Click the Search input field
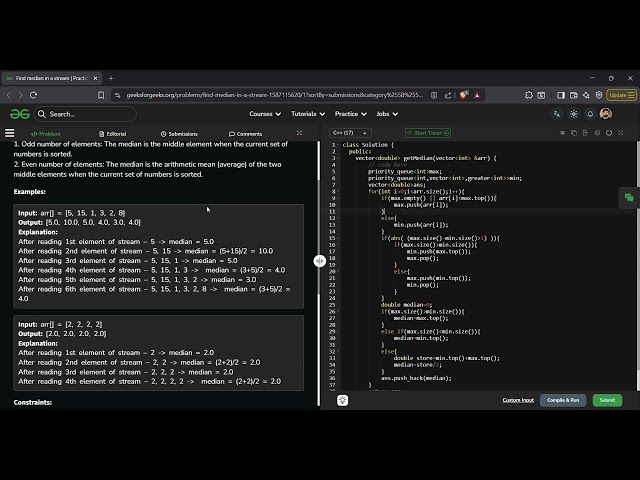Viewport: 640px width, 480px height. point(86,114)
